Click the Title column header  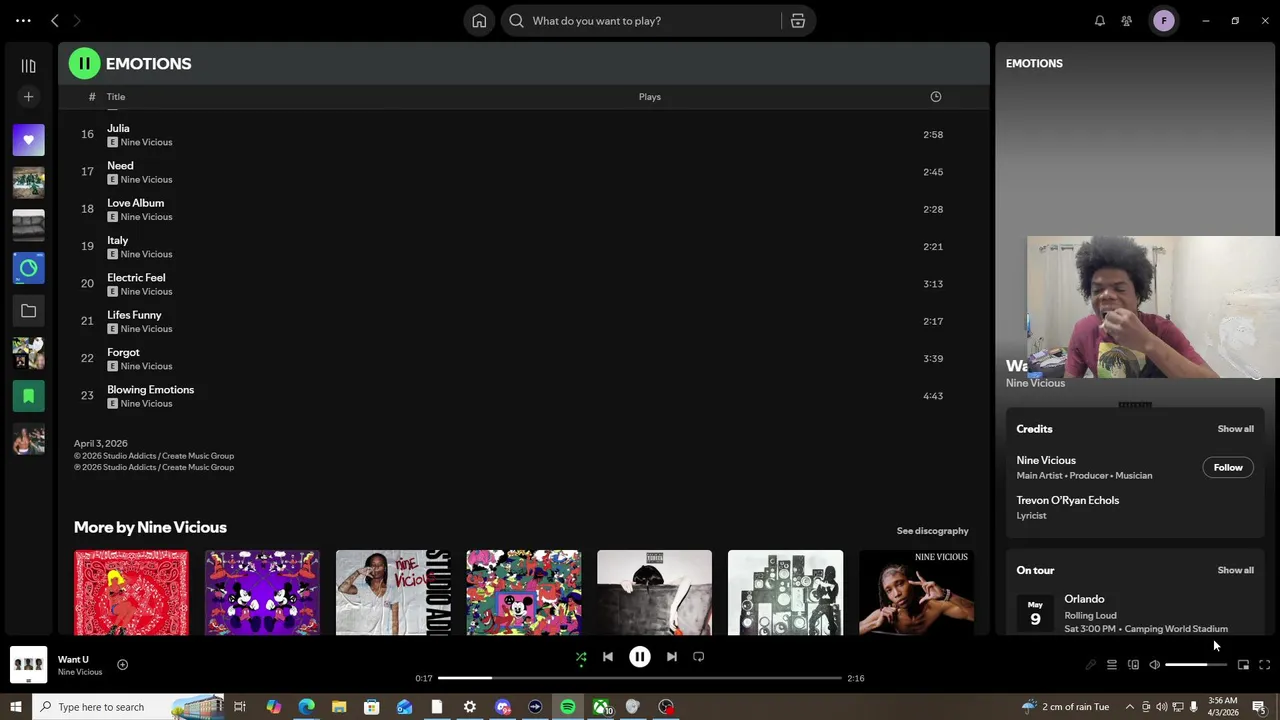pos(116,97)
